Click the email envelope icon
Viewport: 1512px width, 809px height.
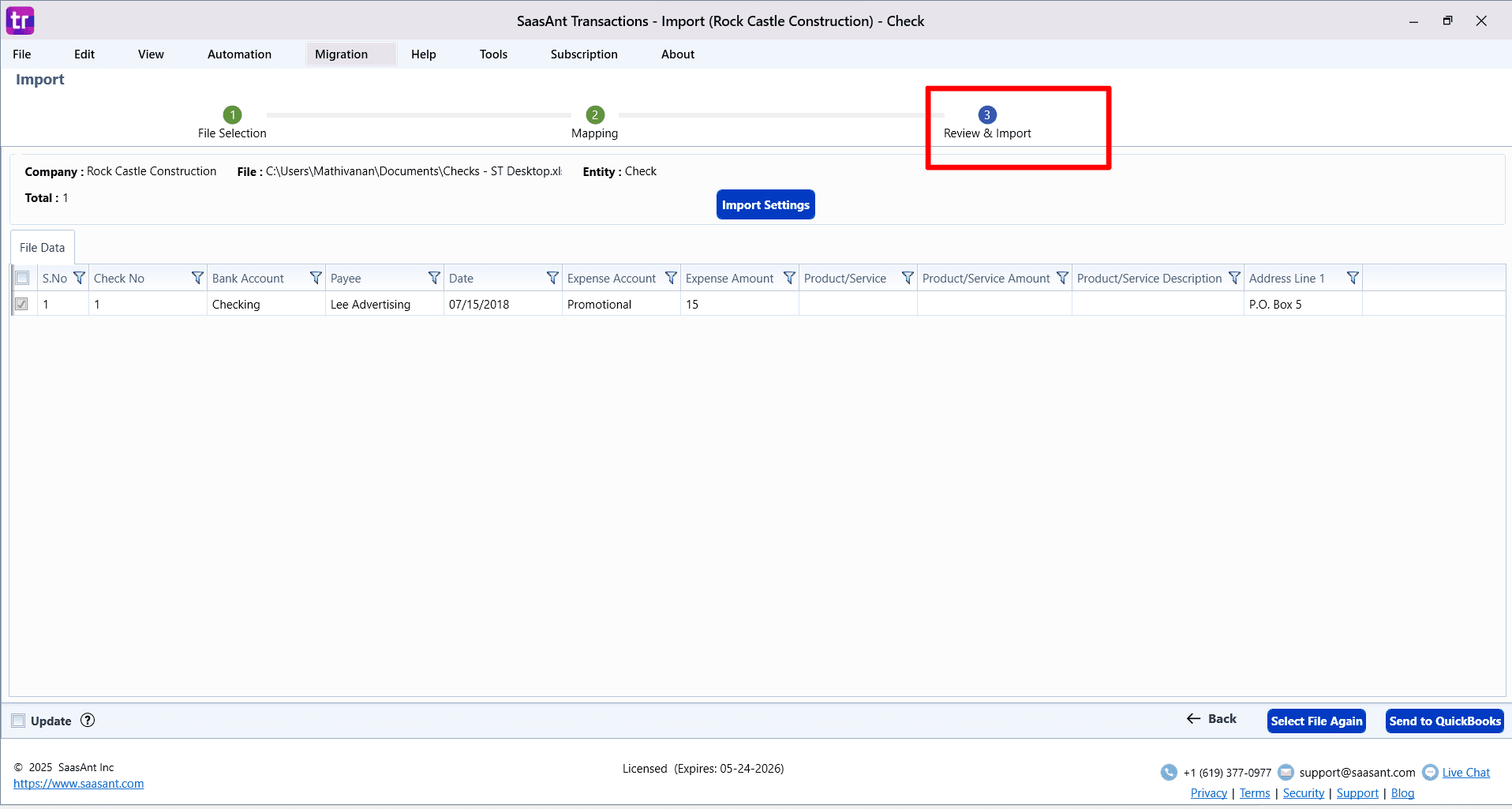[1286, 772]
